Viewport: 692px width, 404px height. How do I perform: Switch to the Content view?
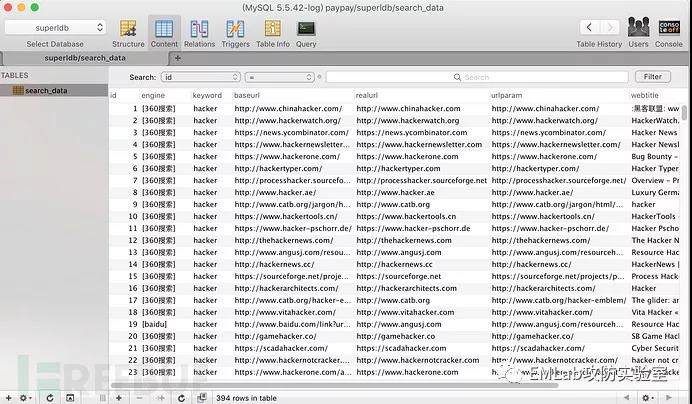[164, 33]
